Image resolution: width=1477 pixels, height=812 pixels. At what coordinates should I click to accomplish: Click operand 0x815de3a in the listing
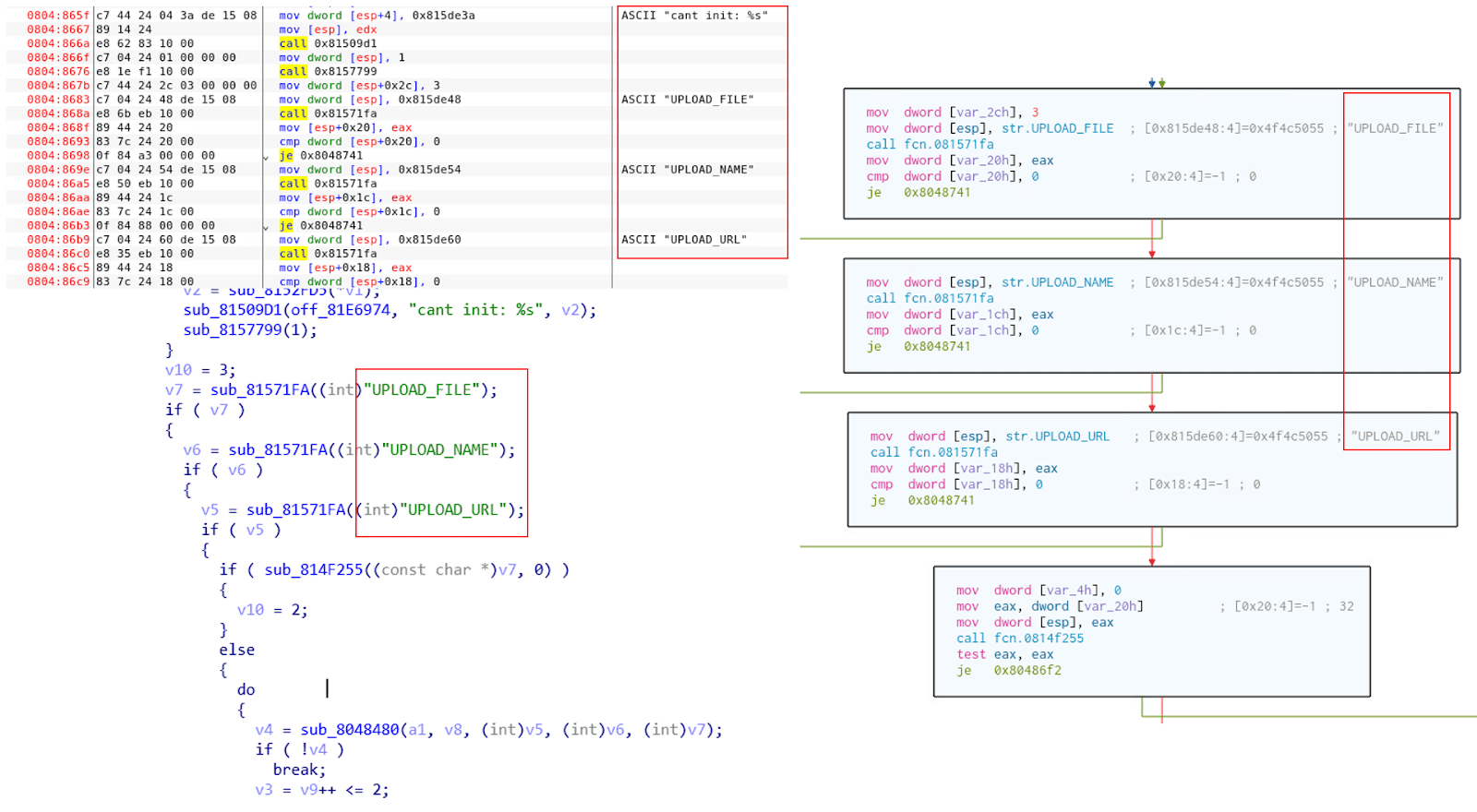(x=444, y=16)
